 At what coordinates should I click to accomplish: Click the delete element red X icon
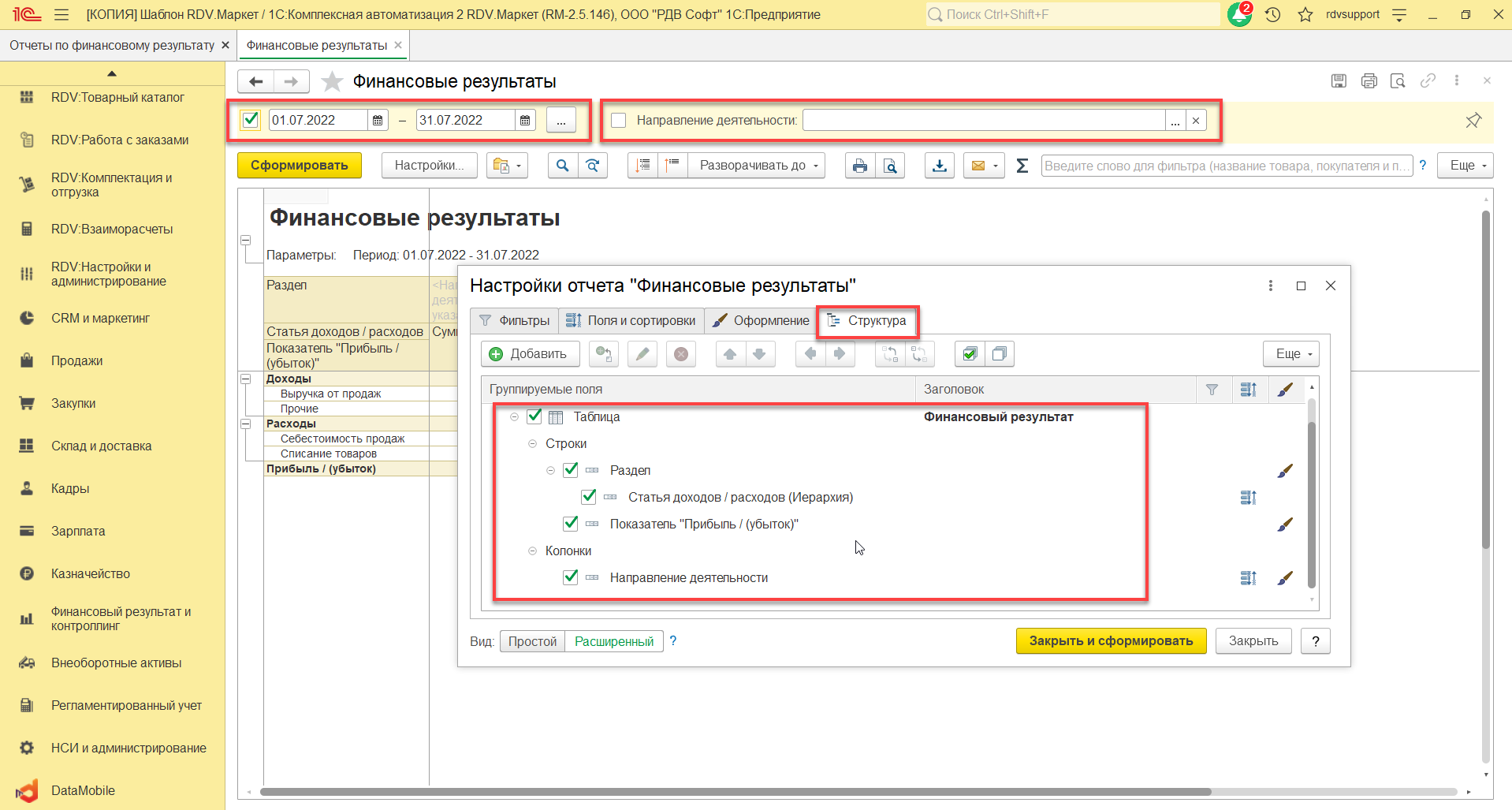pyautogui.click(x=681, y=354)
